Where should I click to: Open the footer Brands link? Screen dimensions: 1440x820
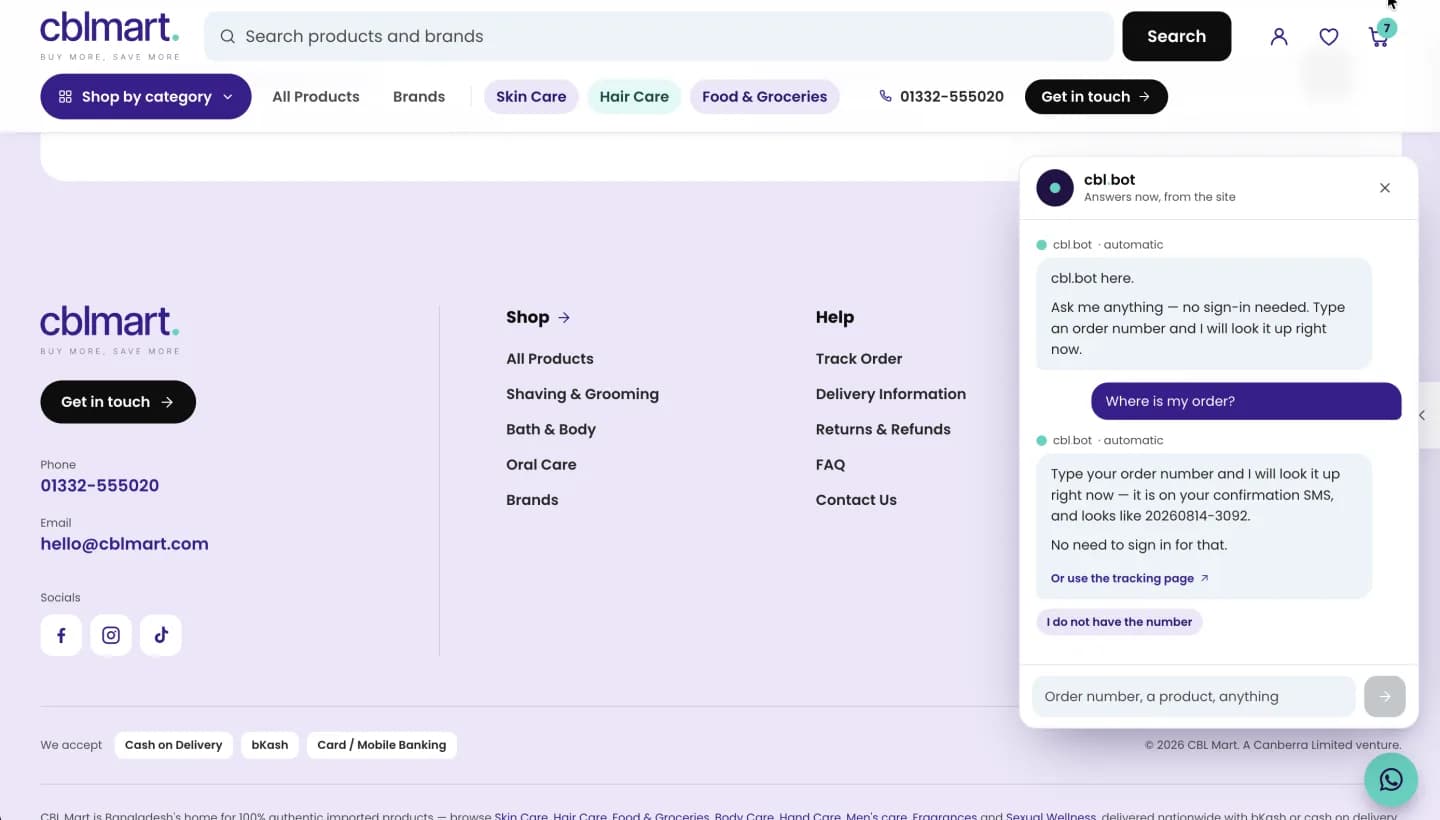[532, 500]
